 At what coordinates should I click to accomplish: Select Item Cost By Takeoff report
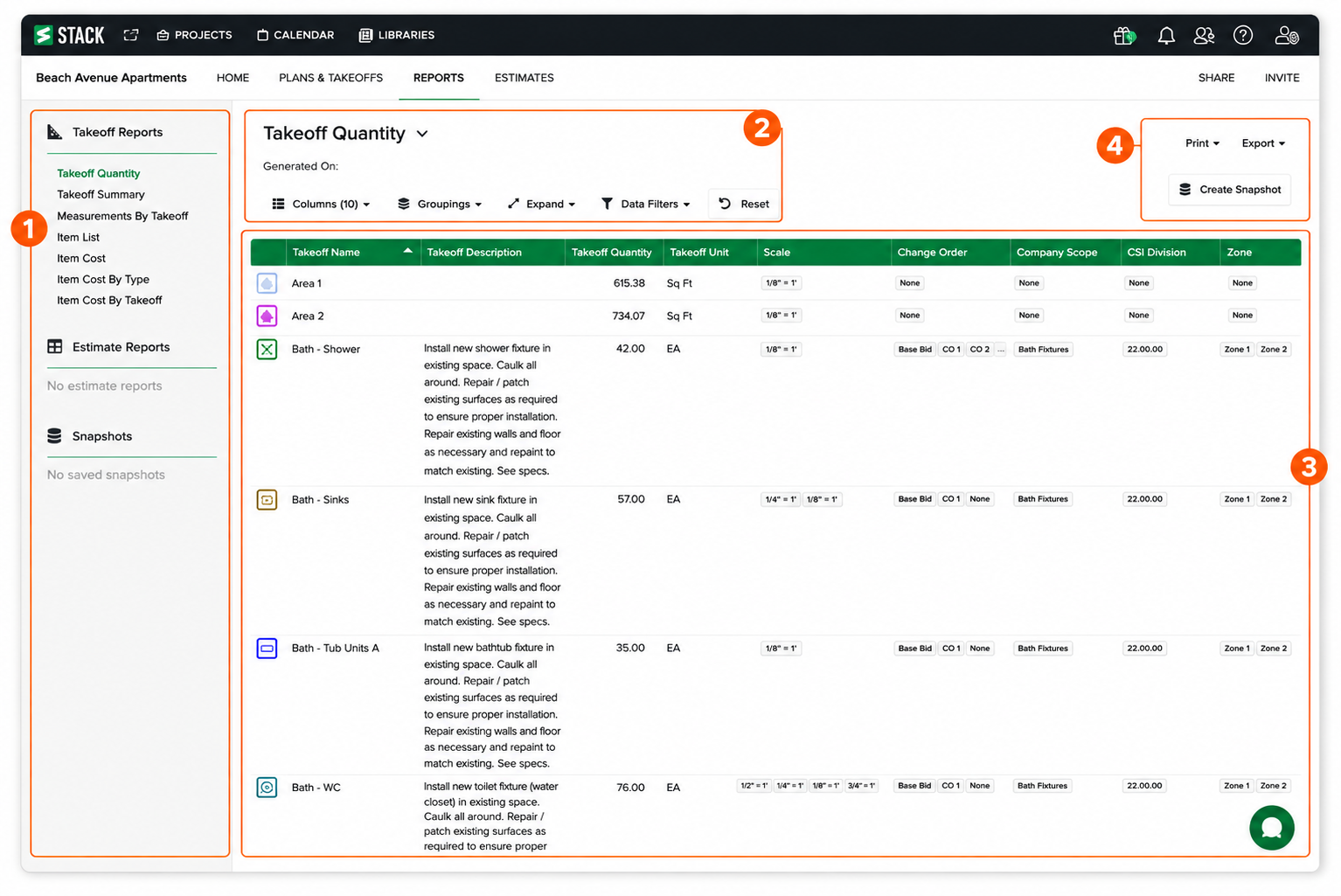click(x=109, y=301)
